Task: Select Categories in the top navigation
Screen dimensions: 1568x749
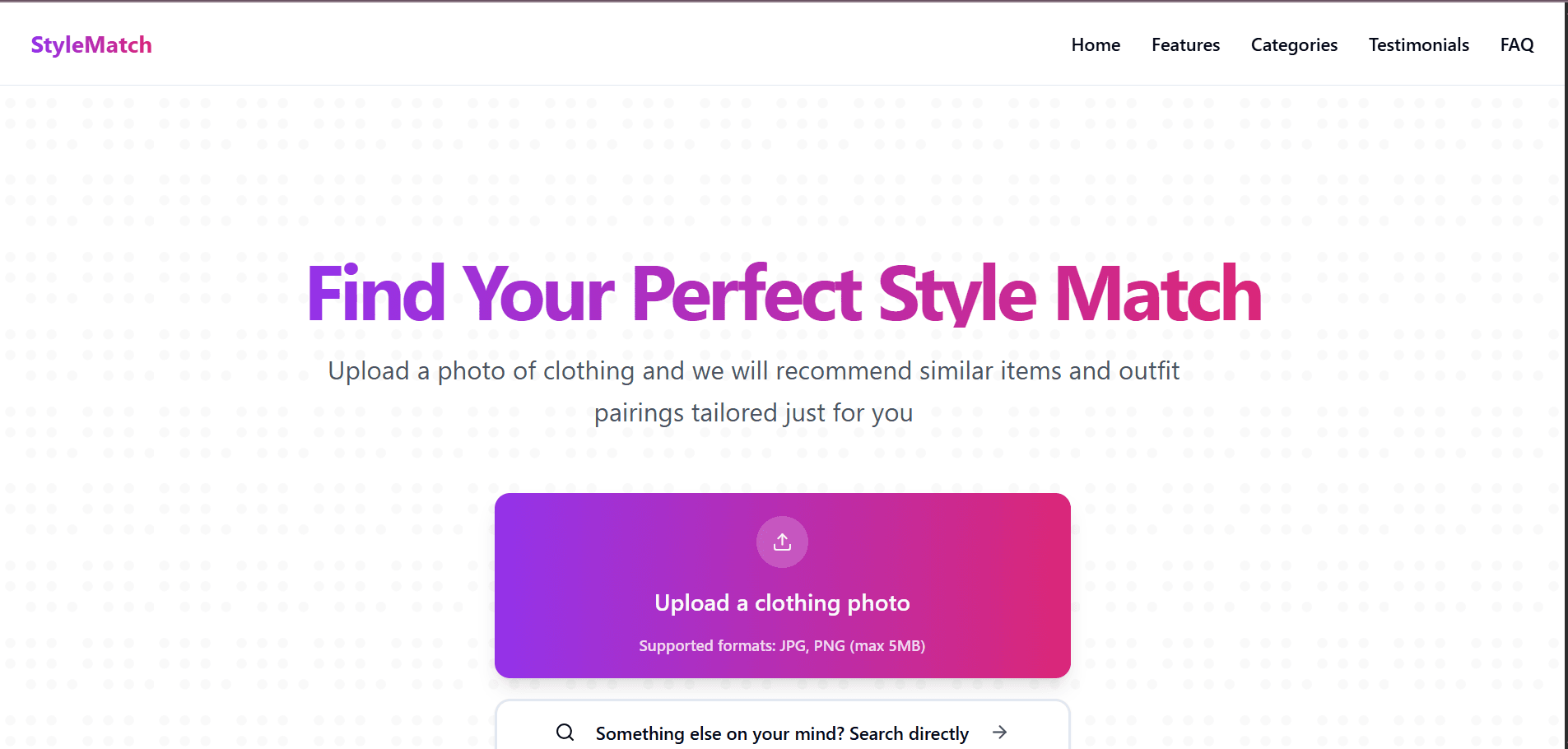Action: tap(1294, 45)
